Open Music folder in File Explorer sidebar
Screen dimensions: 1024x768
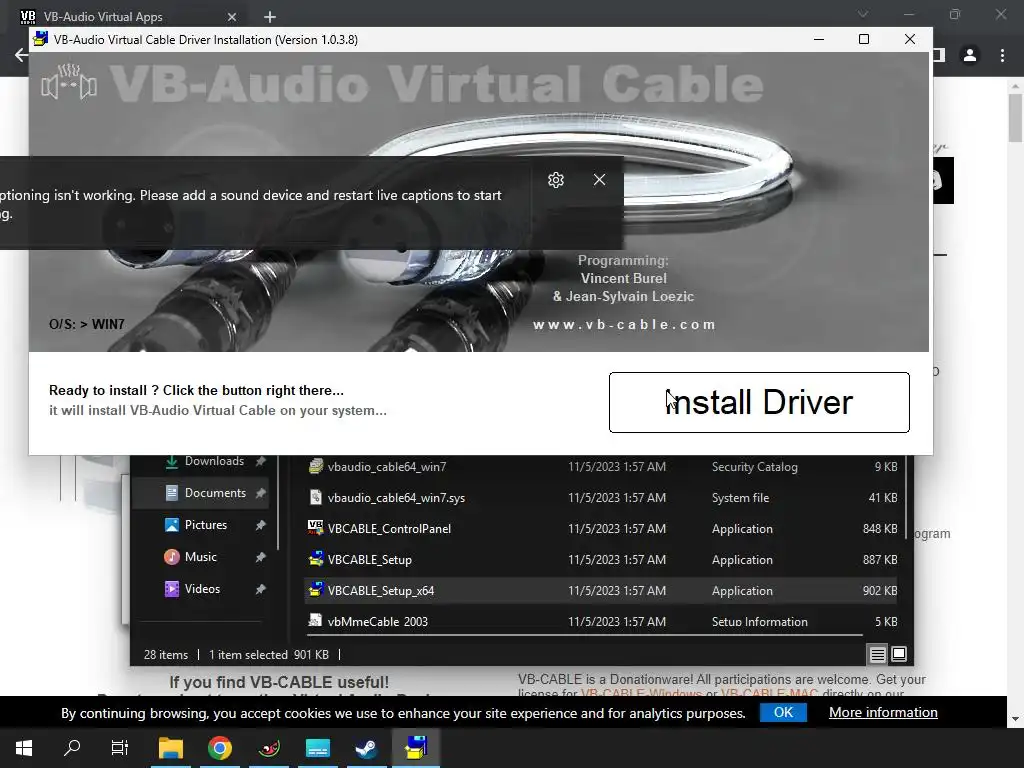pyautogui.click(x=200, y=557)
